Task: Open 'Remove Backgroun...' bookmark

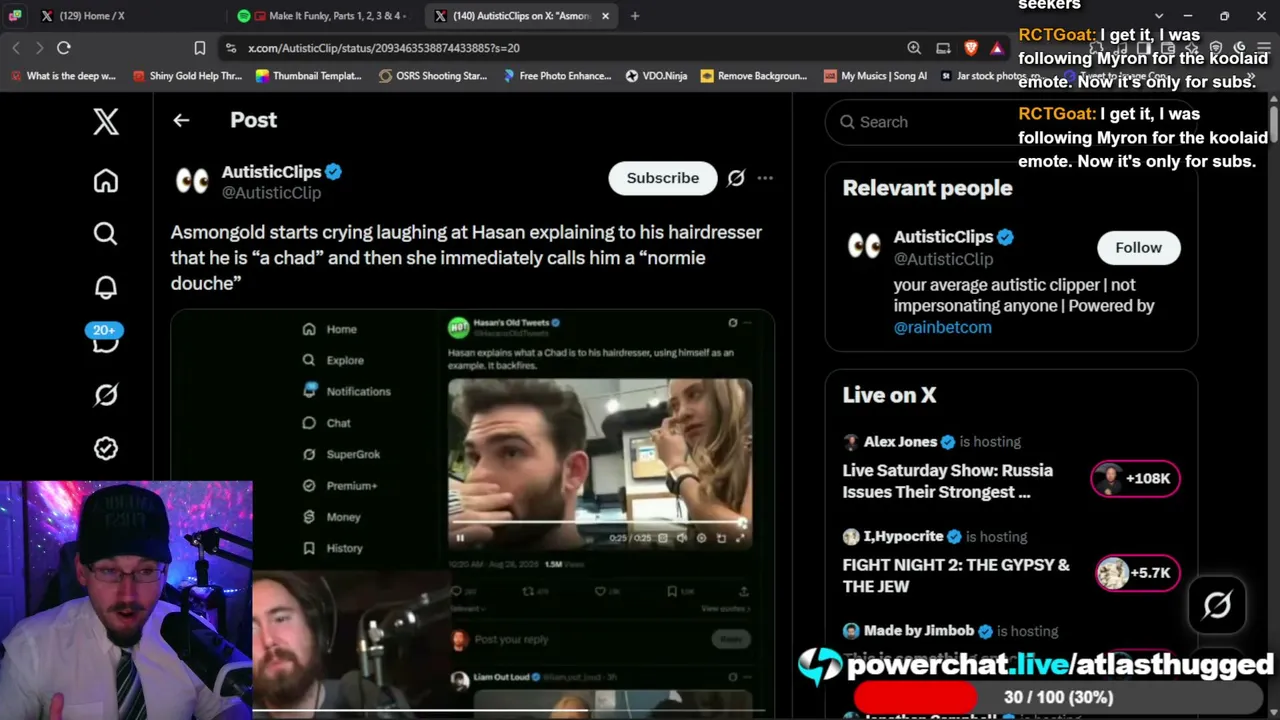Action: point(754,76)
